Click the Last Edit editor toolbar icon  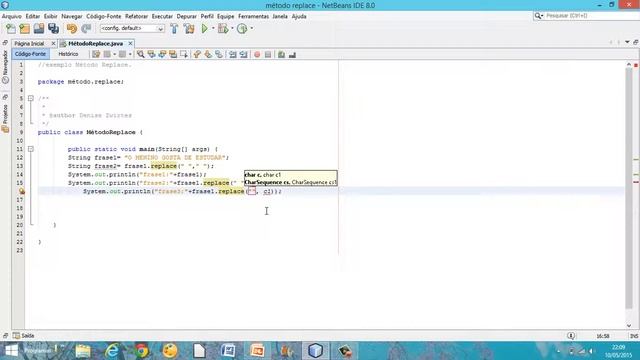pos(96,54)
